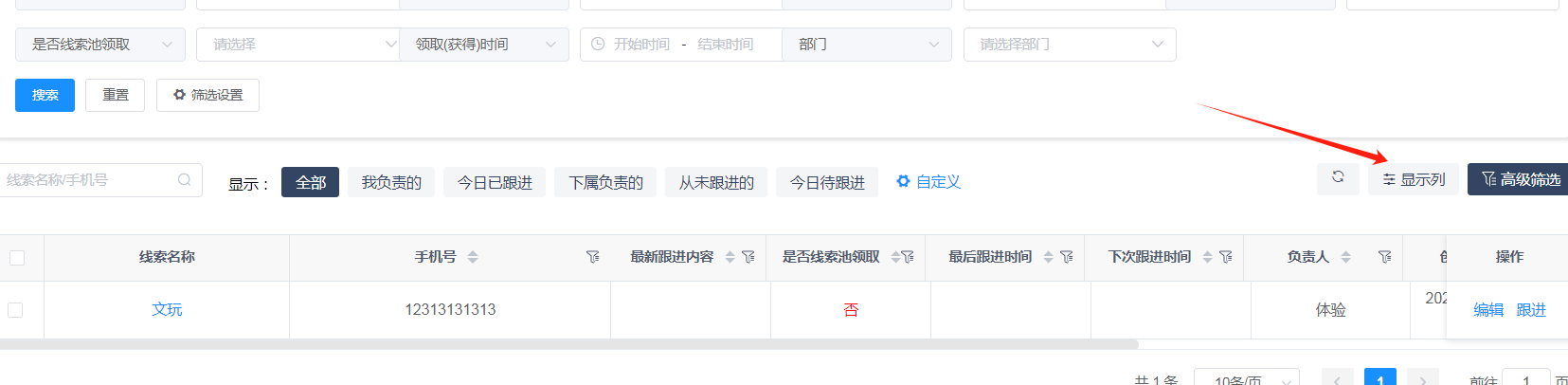Click filter icon in 手机号 column
Image resolution: width=1568 pixels, height=385 pixels.
pos(593,257)
